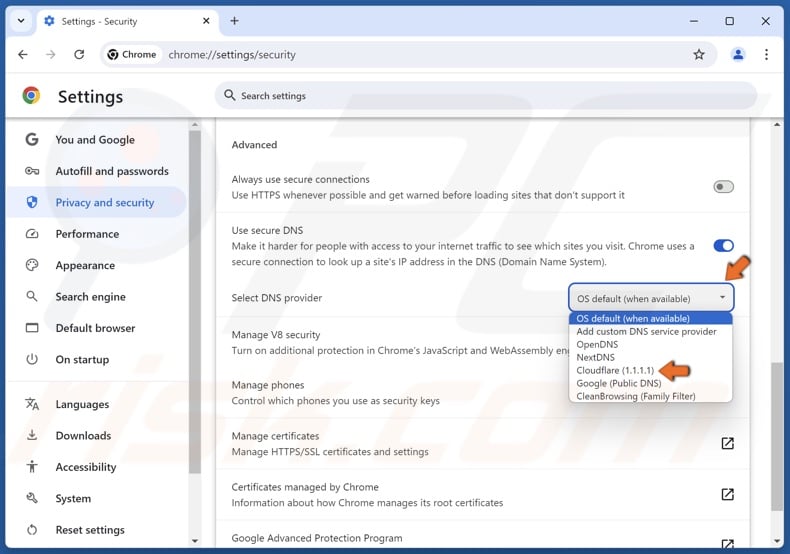The height and width of the screenshot is (554, 790).
Task: Click sidebar scrollbar down arrow
Action: [195, 541]
